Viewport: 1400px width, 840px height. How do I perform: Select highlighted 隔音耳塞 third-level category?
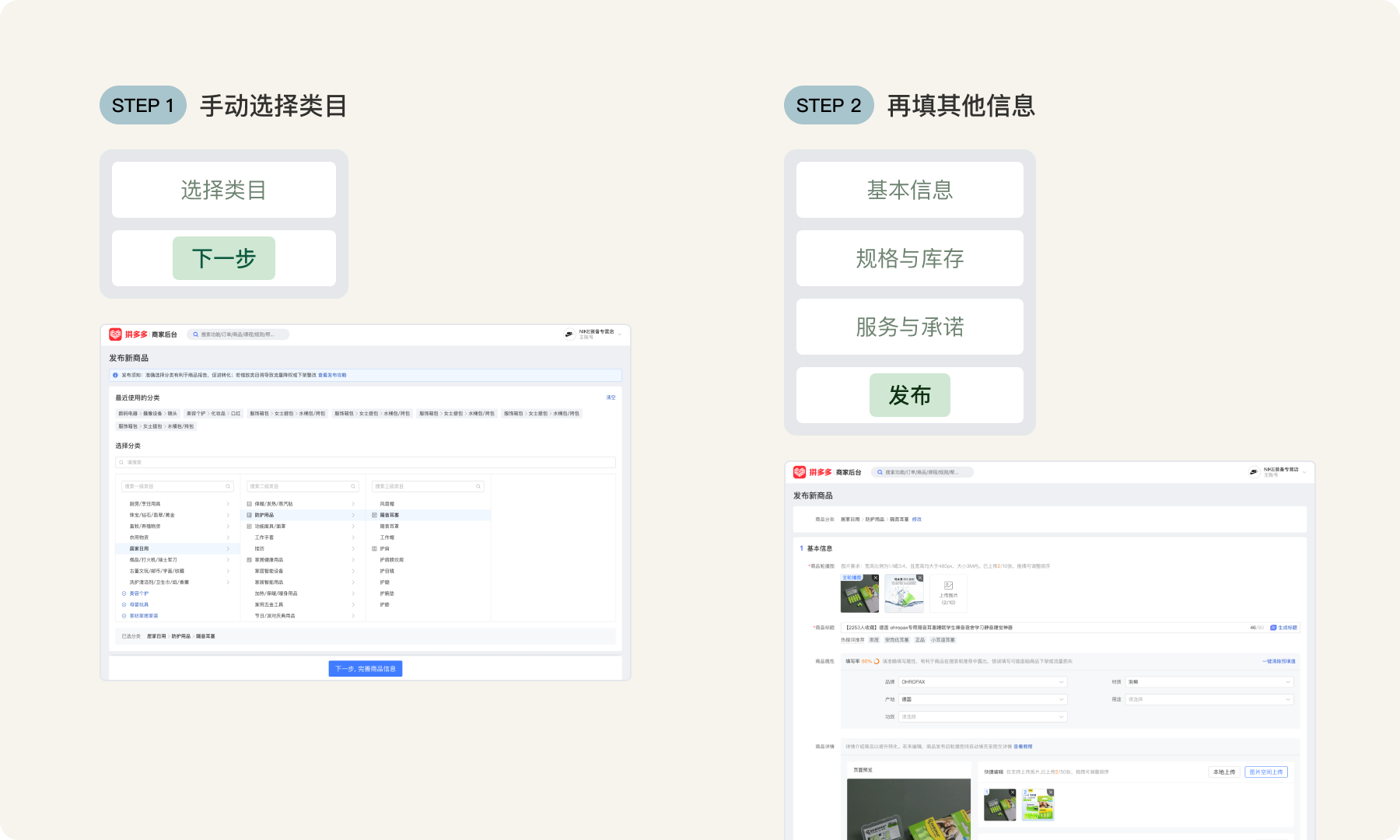click(x=429, y=515)
